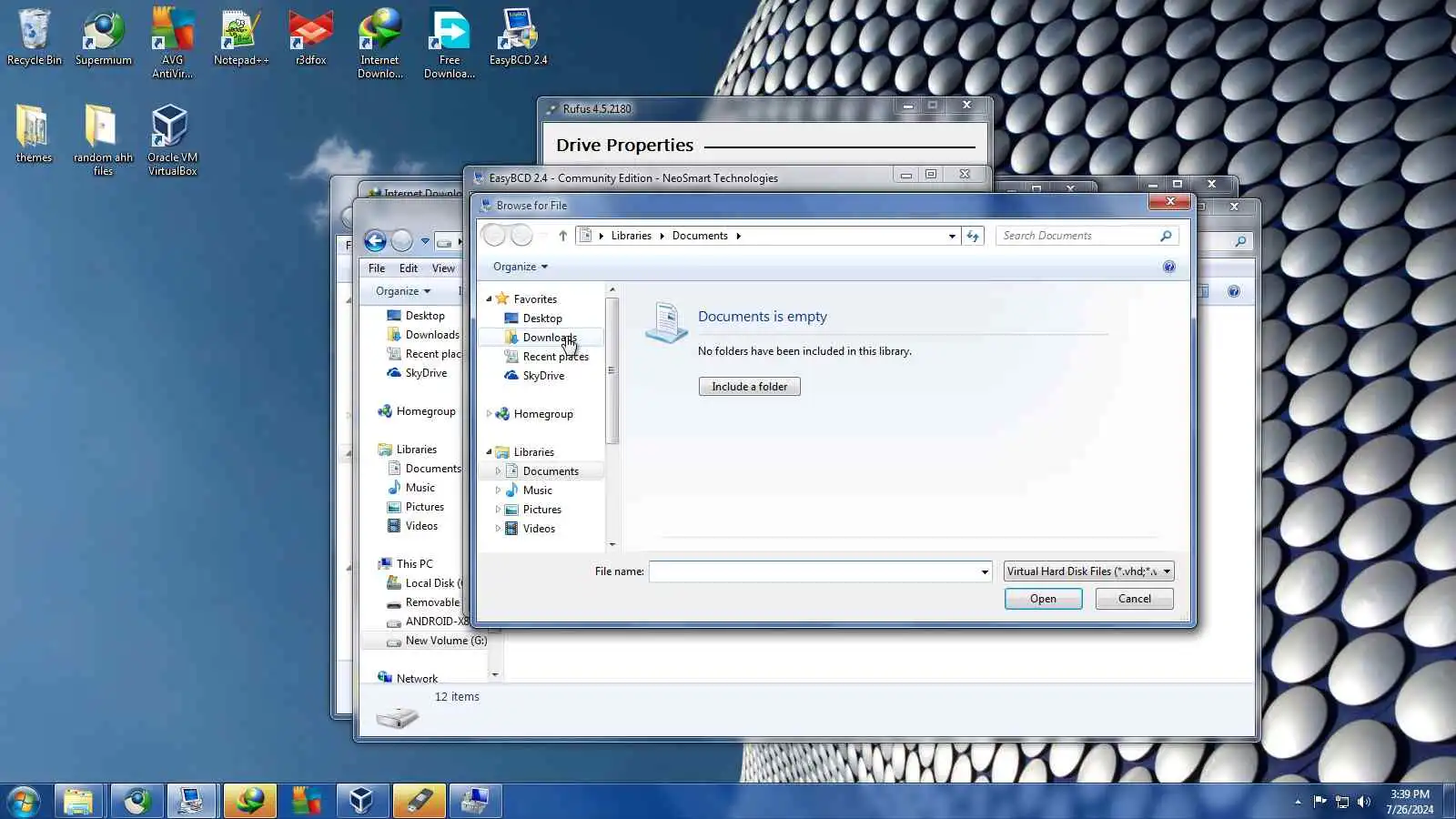Click the Search Documents box
This screenshot has width=1456, height=819.
[x=1087, y=236]
